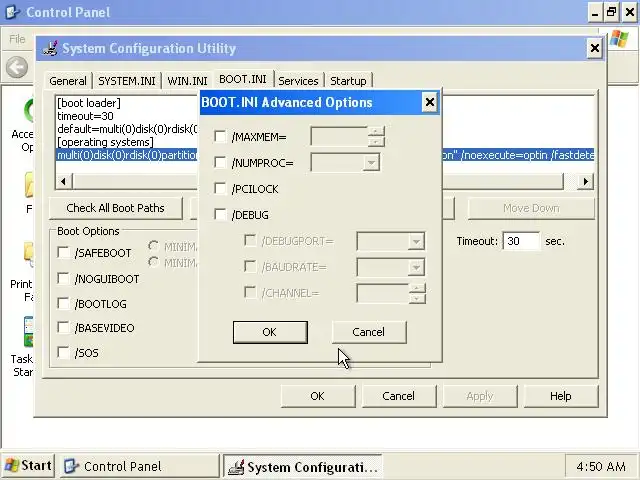Select the [operating systems] line
Viewport: 640px width, 480px height.
click(105, 142)
